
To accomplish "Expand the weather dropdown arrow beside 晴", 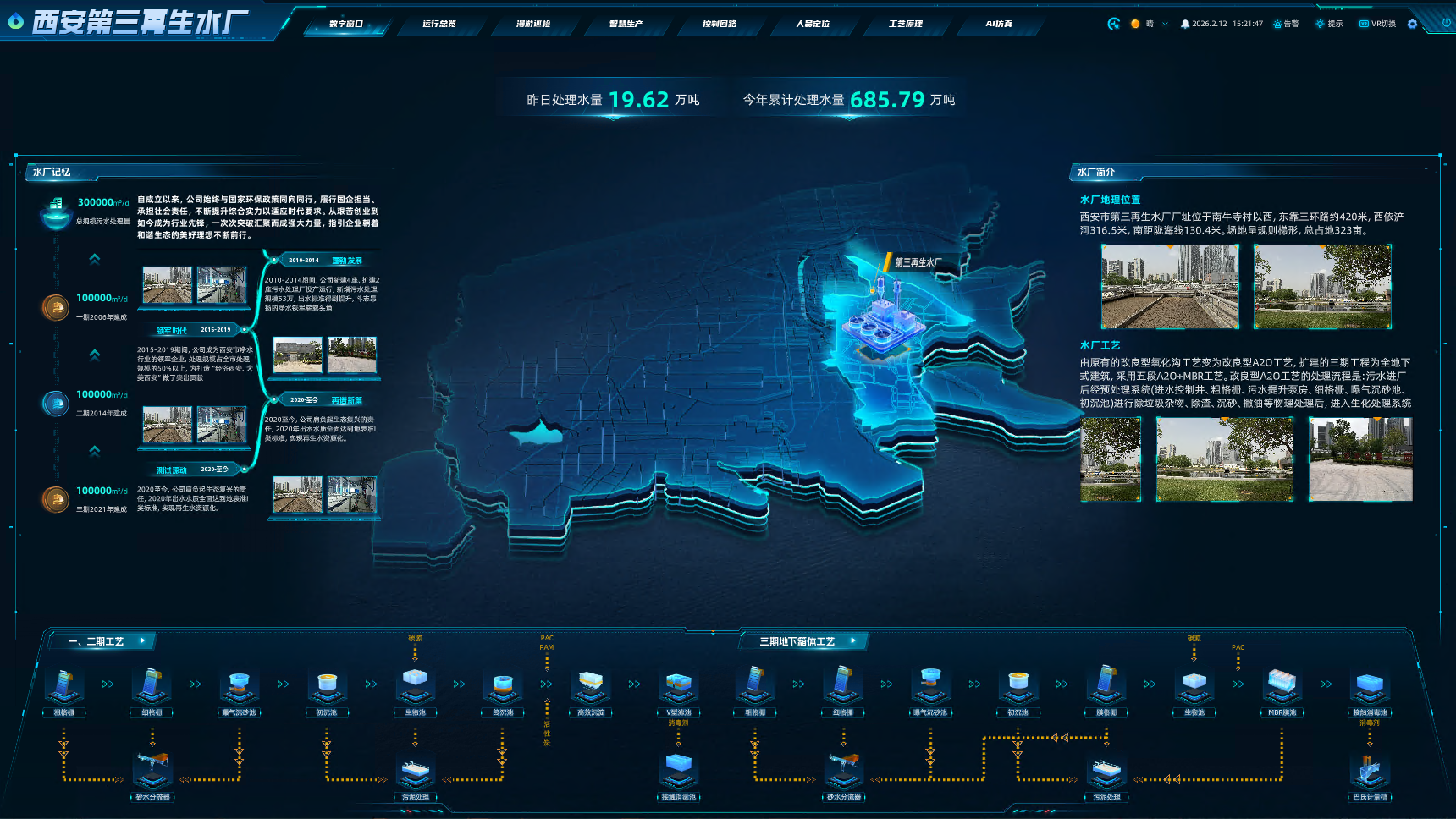I will coord(1165,24).
